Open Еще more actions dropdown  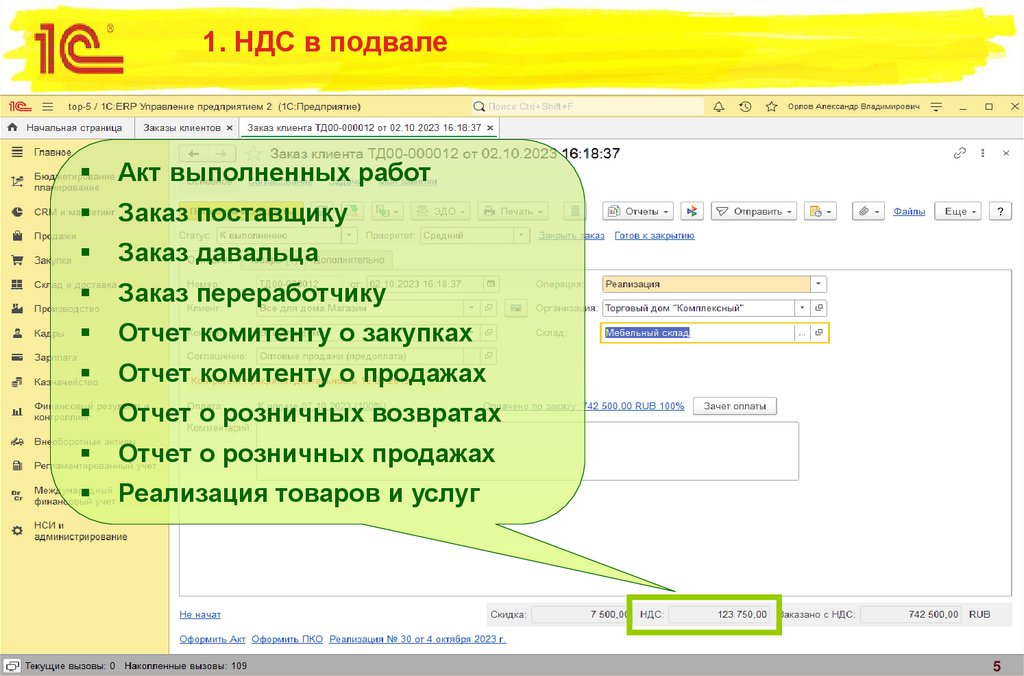(x=958, y=211)
